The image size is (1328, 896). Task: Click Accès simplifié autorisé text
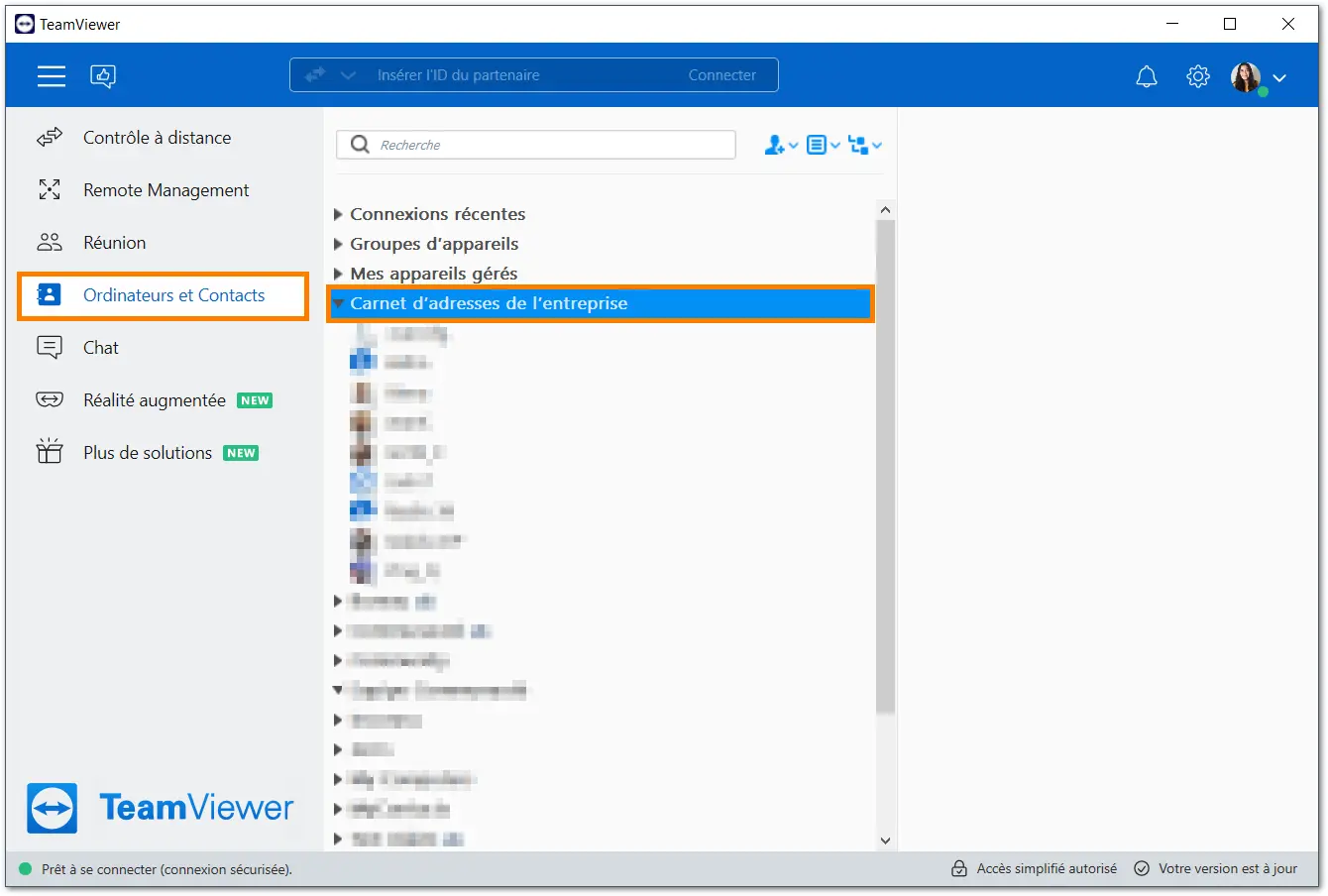[1047, 868]
